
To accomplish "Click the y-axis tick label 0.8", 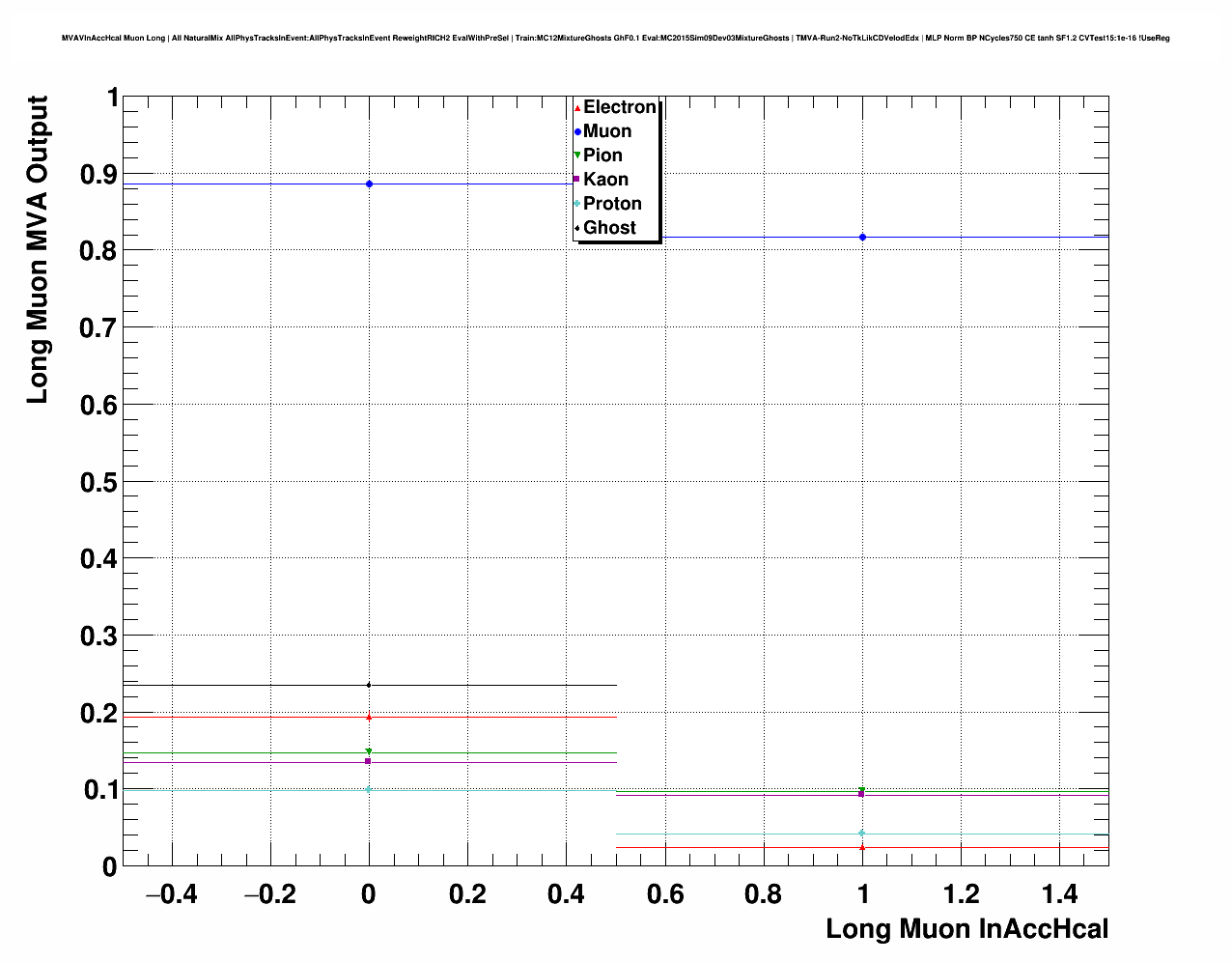I will (x=98, y=251).
